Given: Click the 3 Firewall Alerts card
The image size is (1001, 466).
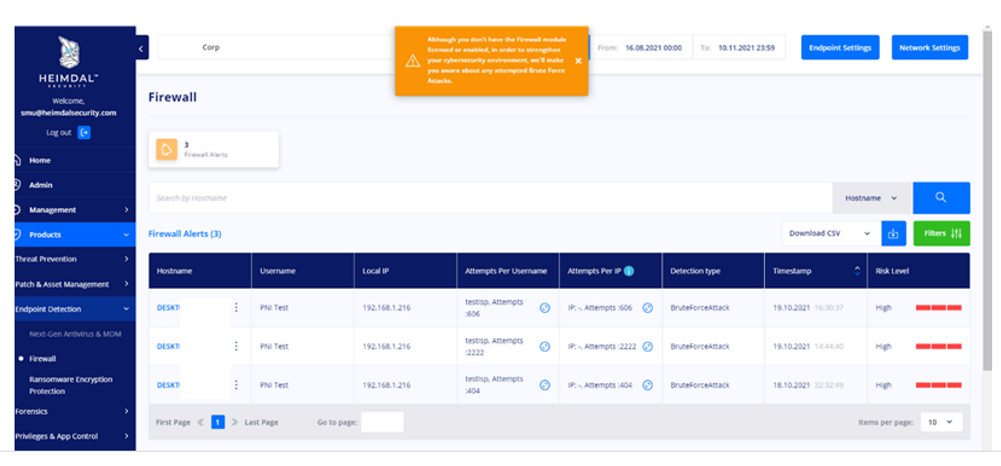Looking at the screenshot, I should click(214, 149).
